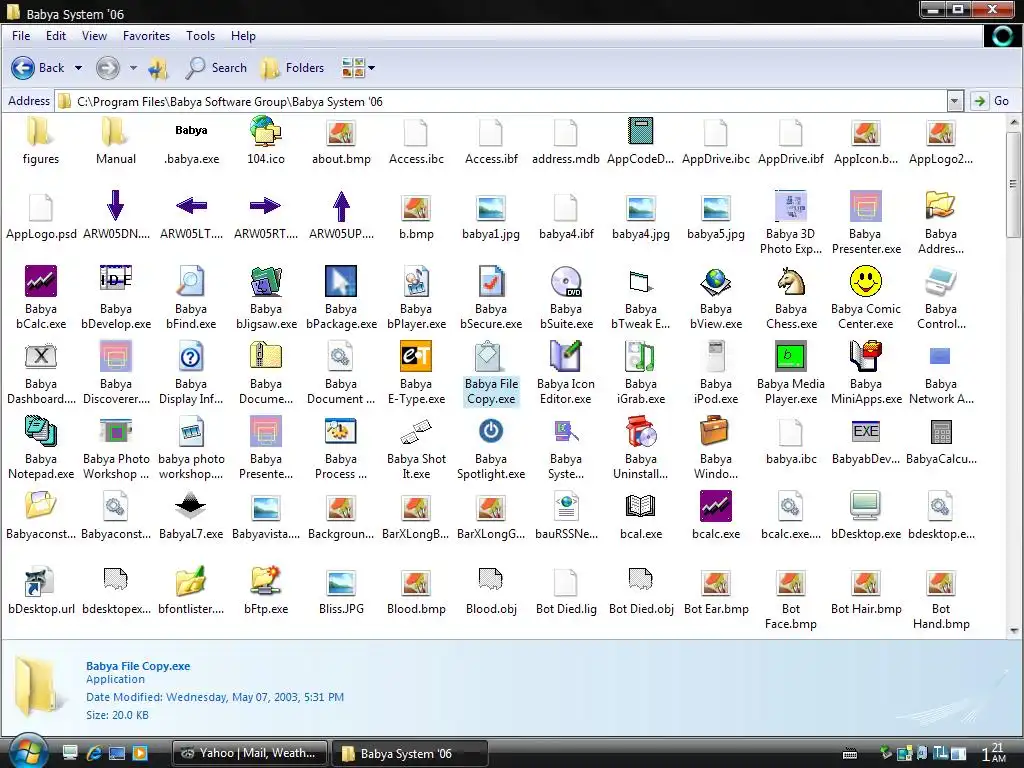Open the Back history dropdown arrow
This screenshot has height=768, width=1024.
[x=78, y=68]
